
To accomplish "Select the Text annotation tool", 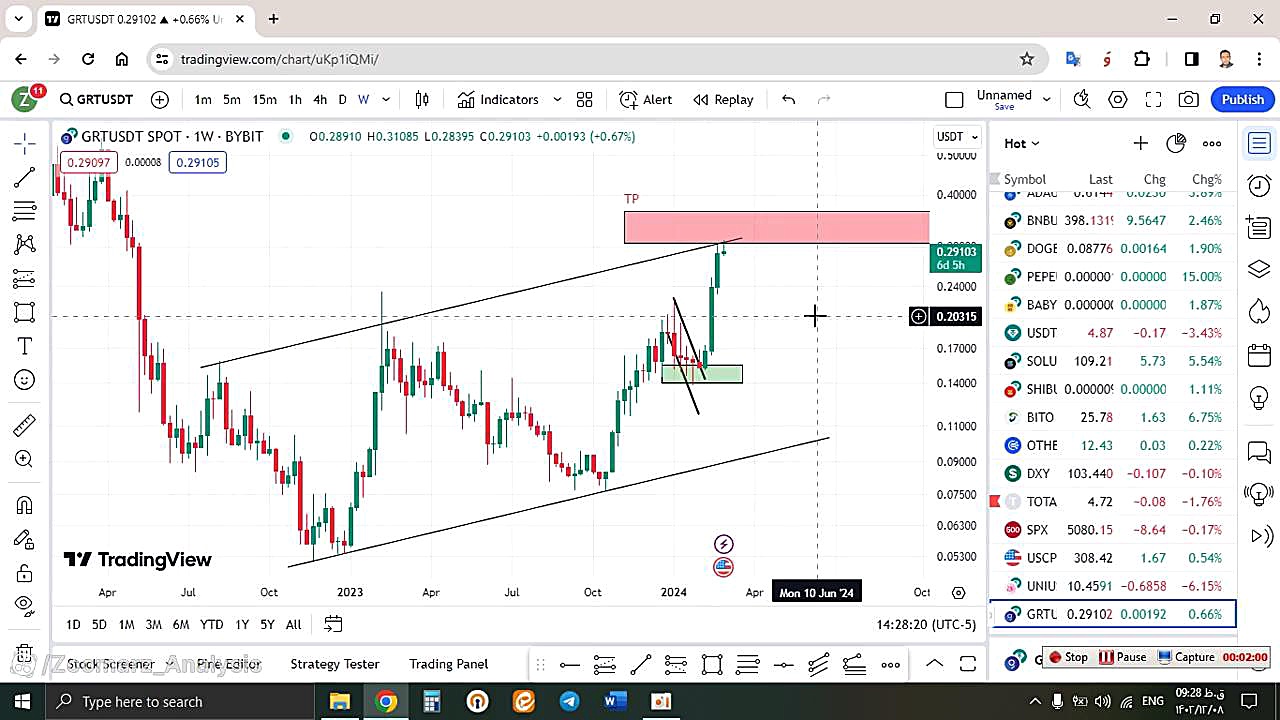I will pyautogui.click(x=25, y=346).
